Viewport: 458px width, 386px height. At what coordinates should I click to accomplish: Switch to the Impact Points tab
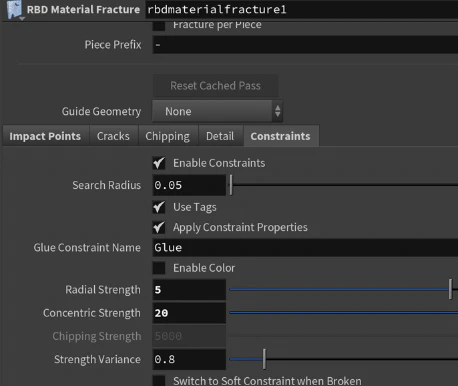tap(45, 136)
